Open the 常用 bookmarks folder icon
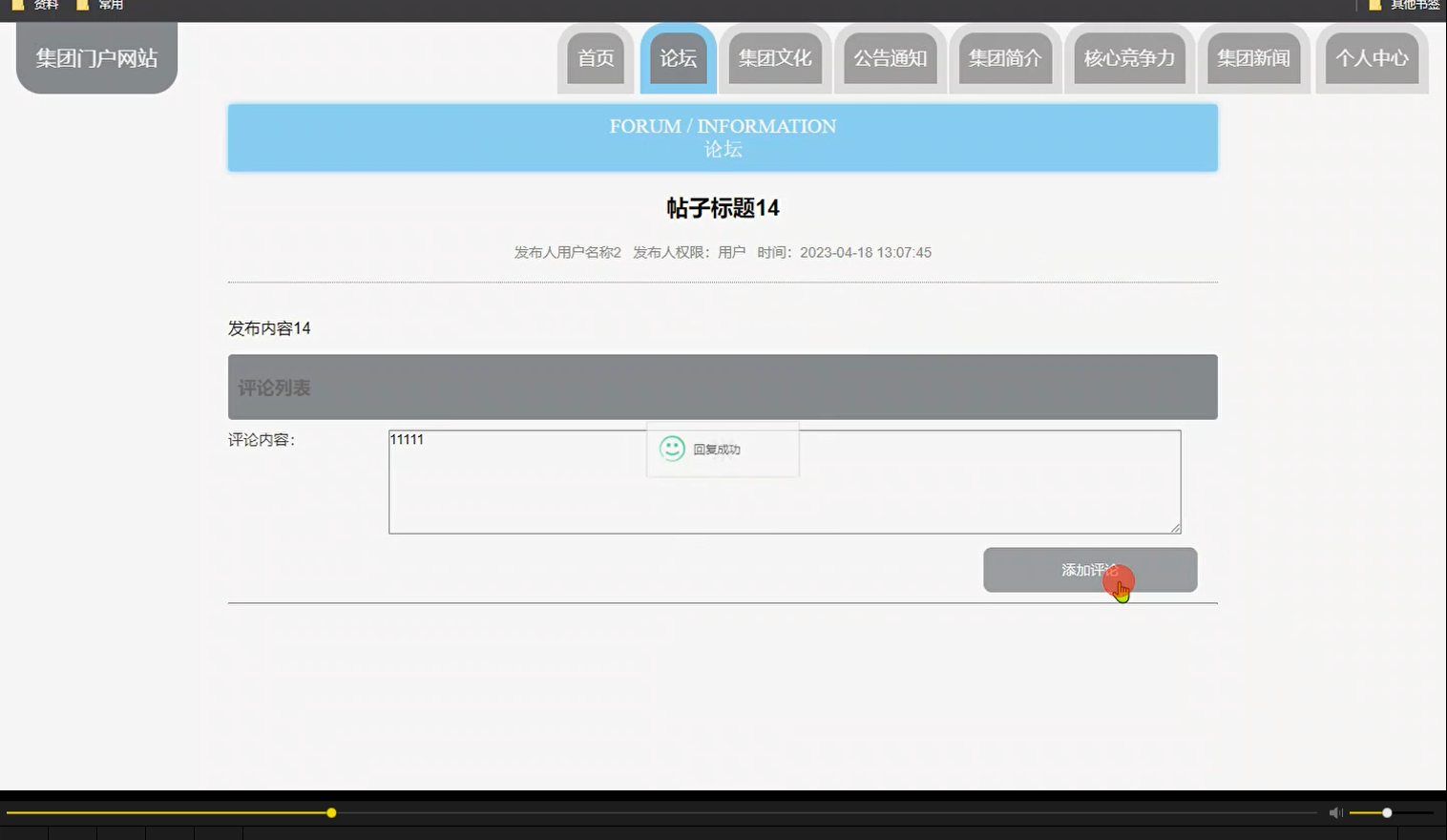 click(x=83, y=5)
